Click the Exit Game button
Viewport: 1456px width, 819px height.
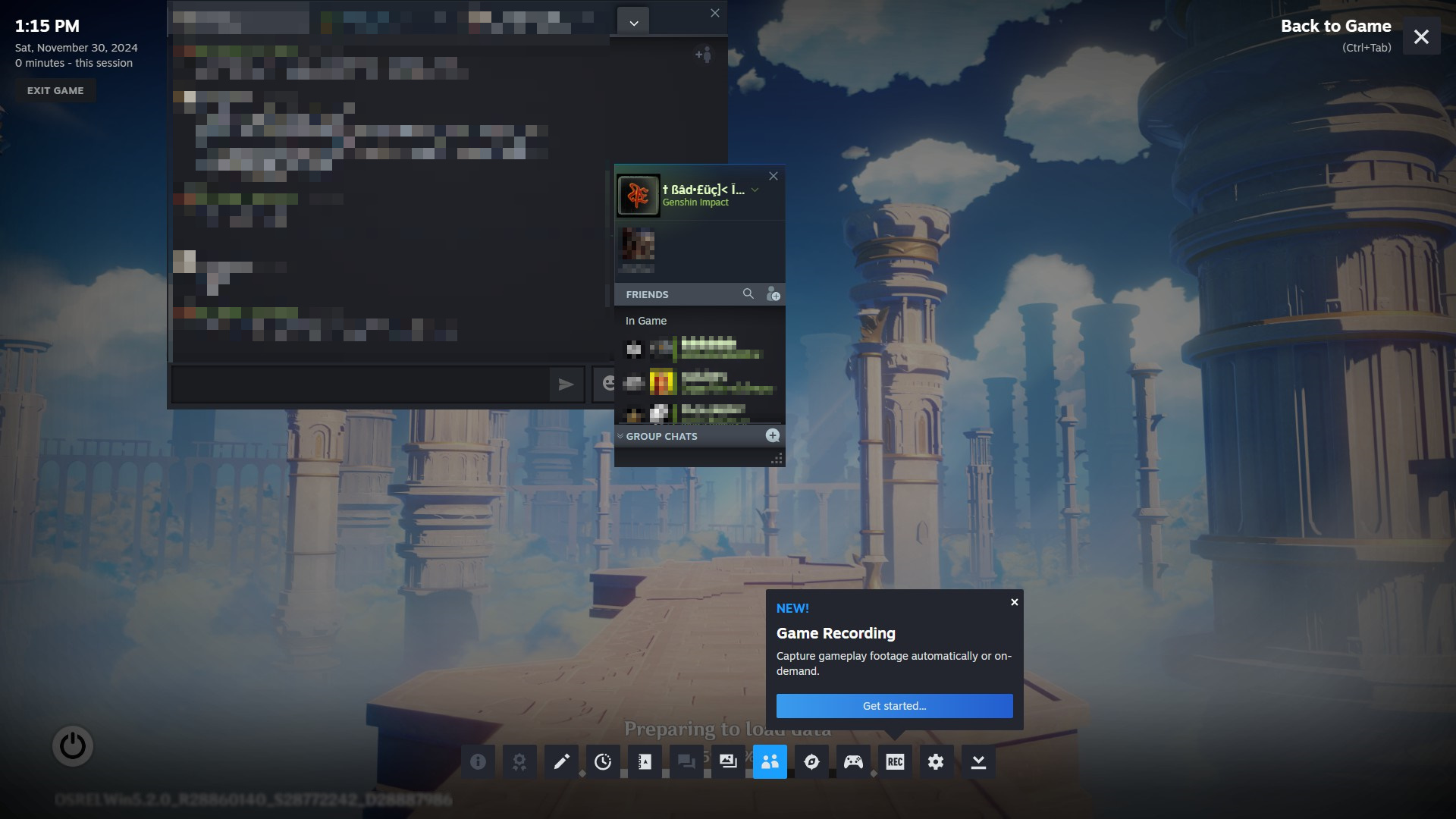point(55,90)
